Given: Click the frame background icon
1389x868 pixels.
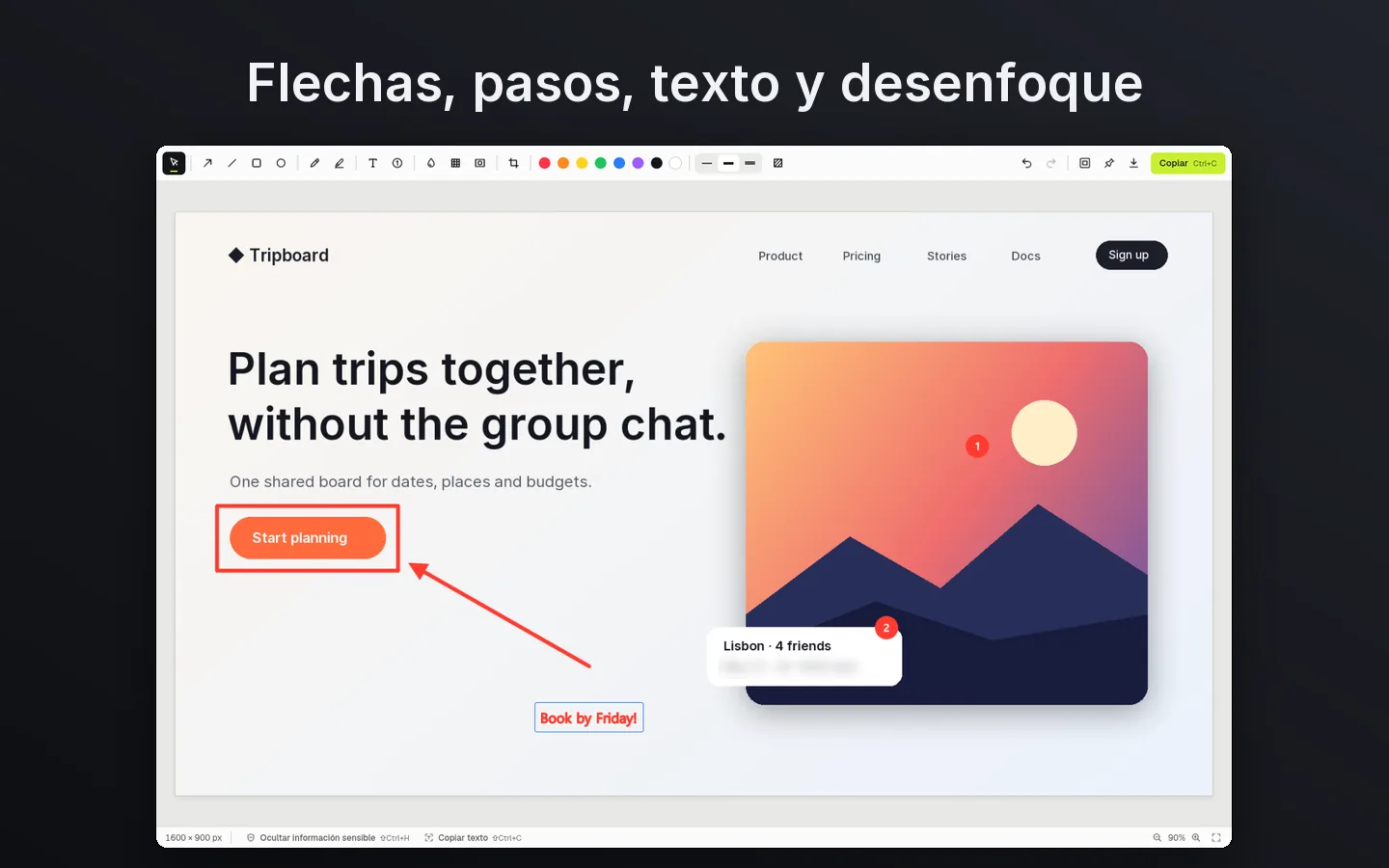Looking at the screenshot, I should pyautogui.click(x=1084, y=163).
